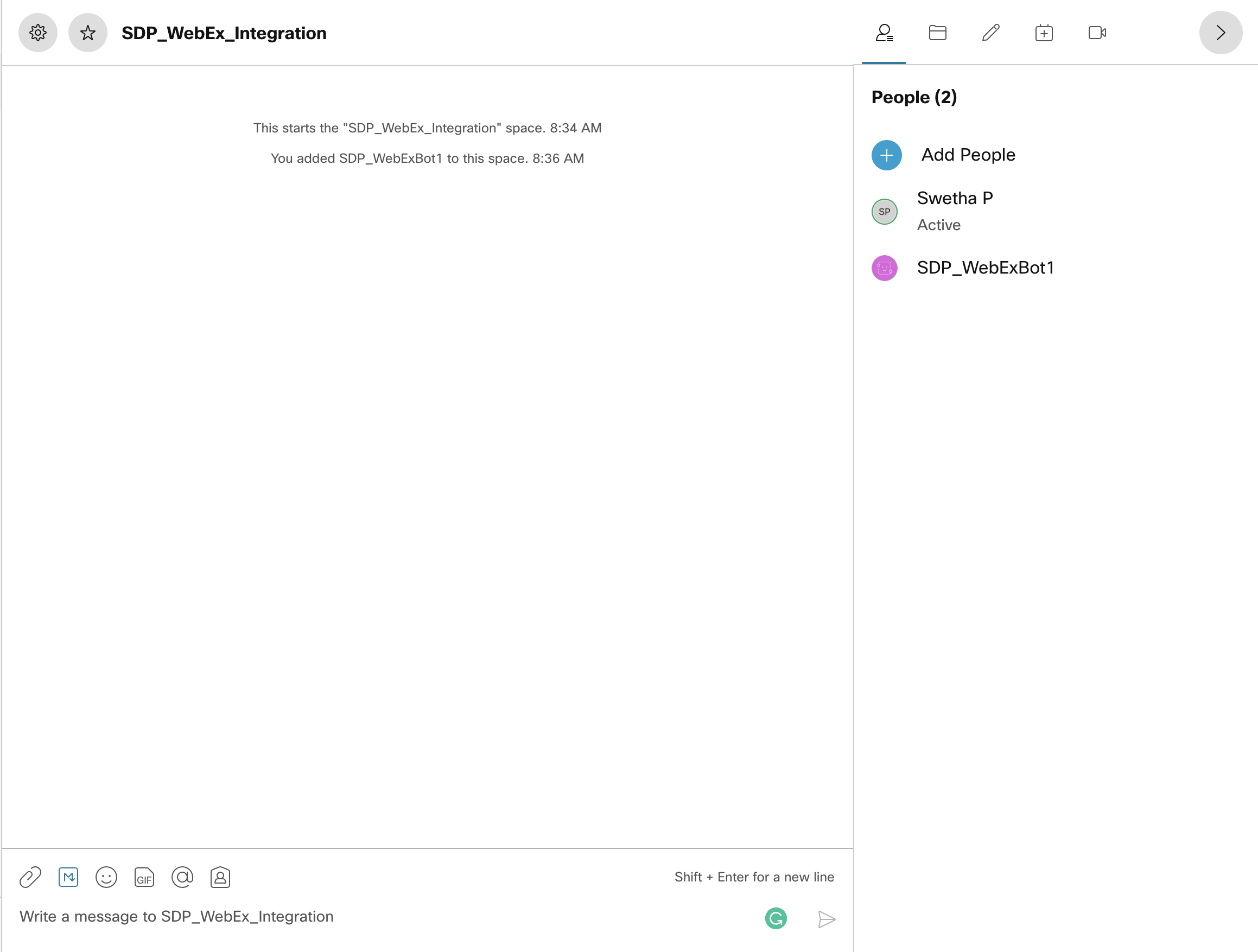Switch to the People tab

point(884,33)
